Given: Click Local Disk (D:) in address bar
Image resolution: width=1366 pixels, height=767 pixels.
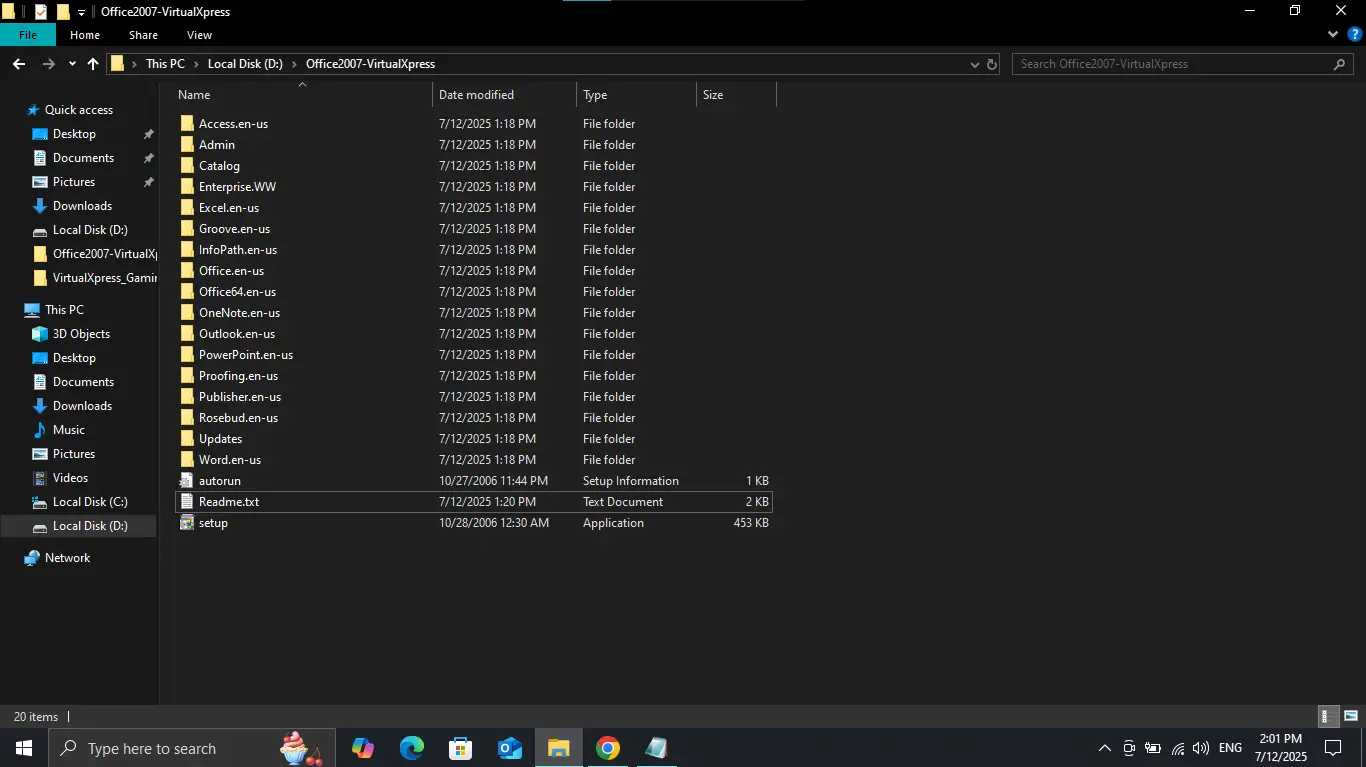Looking at the screenshot, I should pyautogui.click(x=245, y=64).
